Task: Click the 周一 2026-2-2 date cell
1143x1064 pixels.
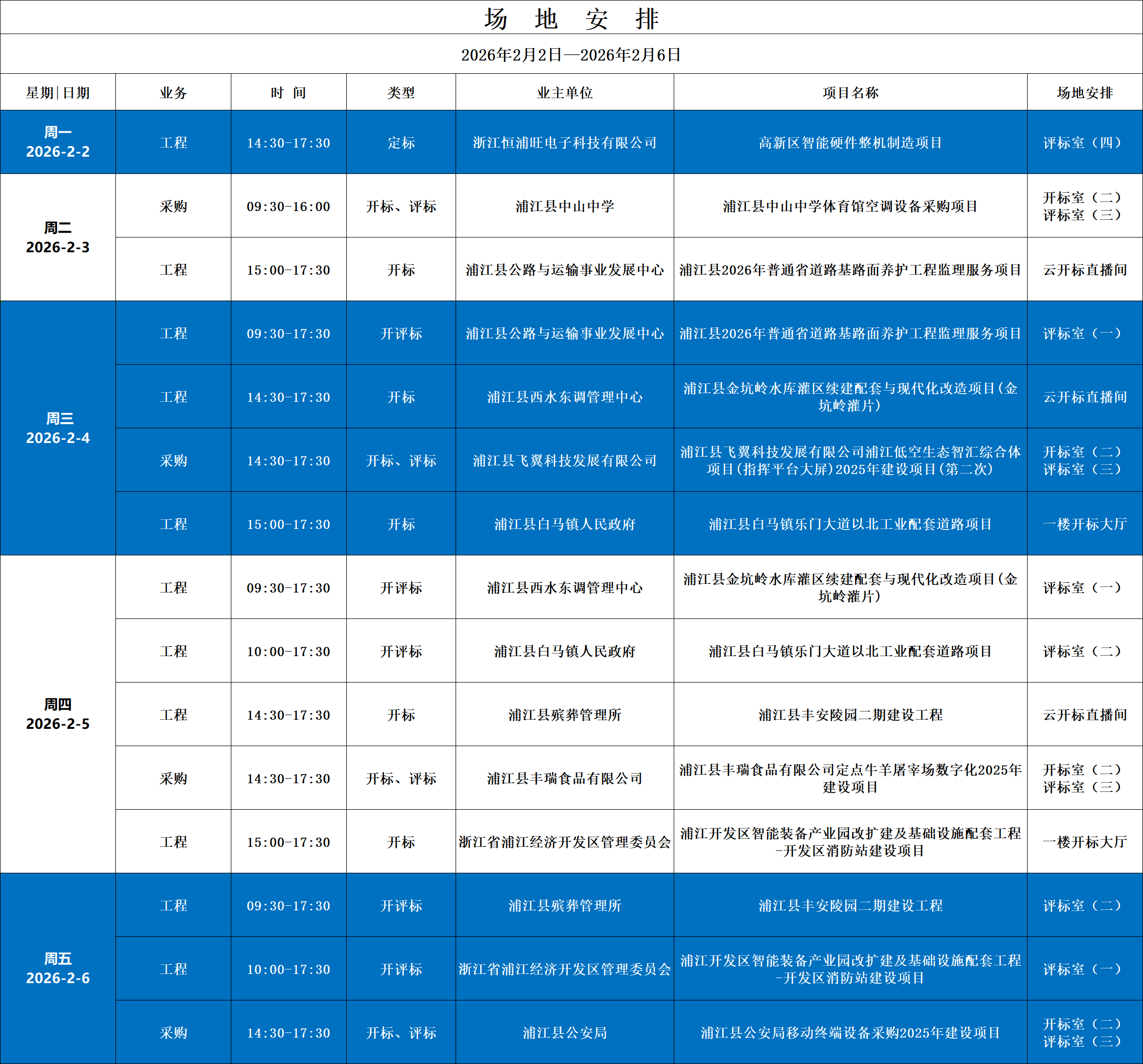Action: pos(58,142)
